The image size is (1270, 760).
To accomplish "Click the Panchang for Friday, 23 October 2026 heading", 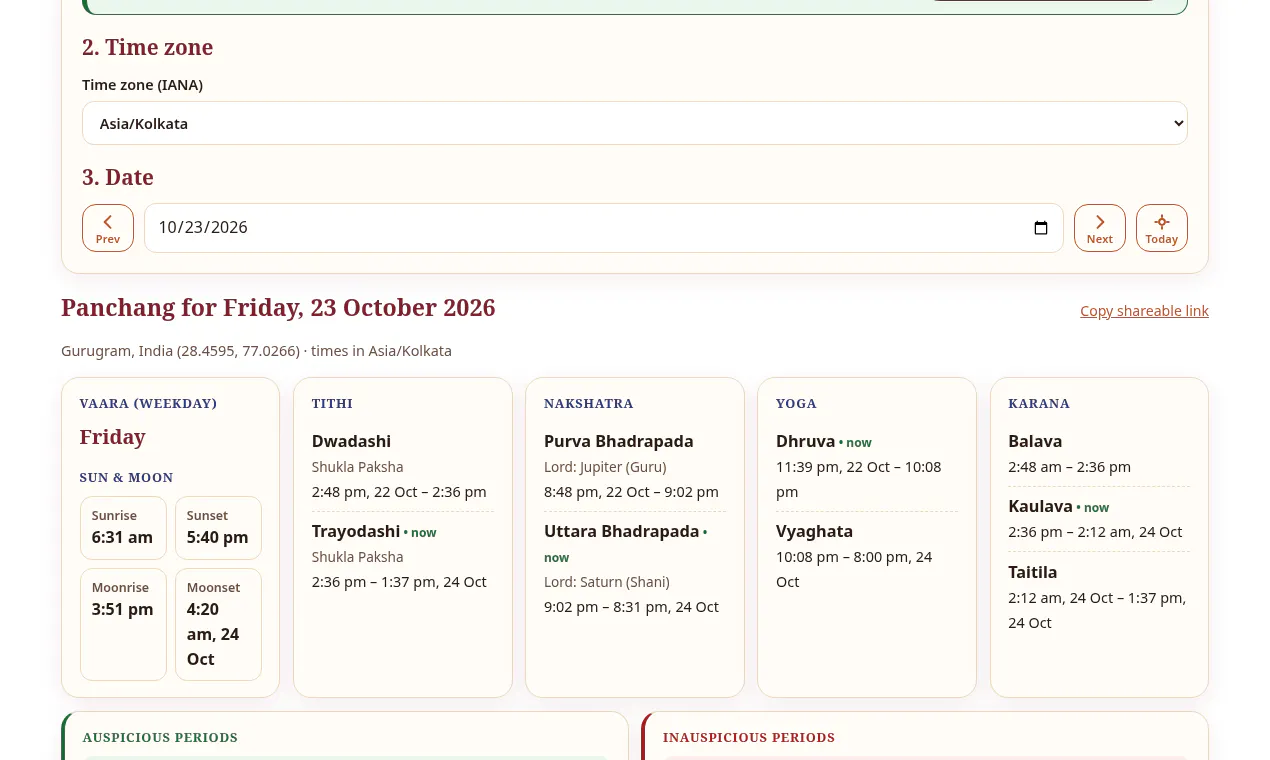I will 278,308.
